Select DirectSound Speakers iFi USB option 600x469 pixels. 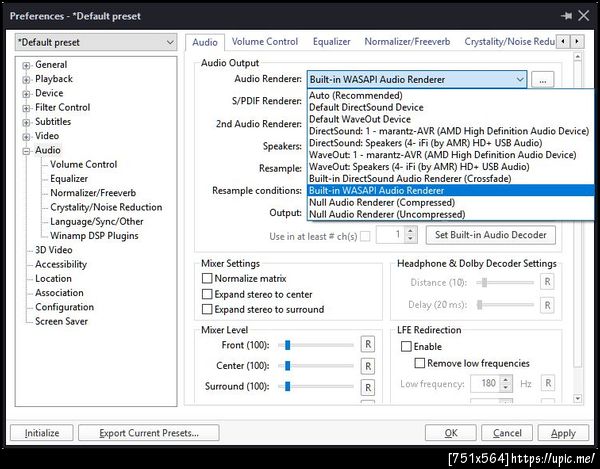[x=450, y=143]
